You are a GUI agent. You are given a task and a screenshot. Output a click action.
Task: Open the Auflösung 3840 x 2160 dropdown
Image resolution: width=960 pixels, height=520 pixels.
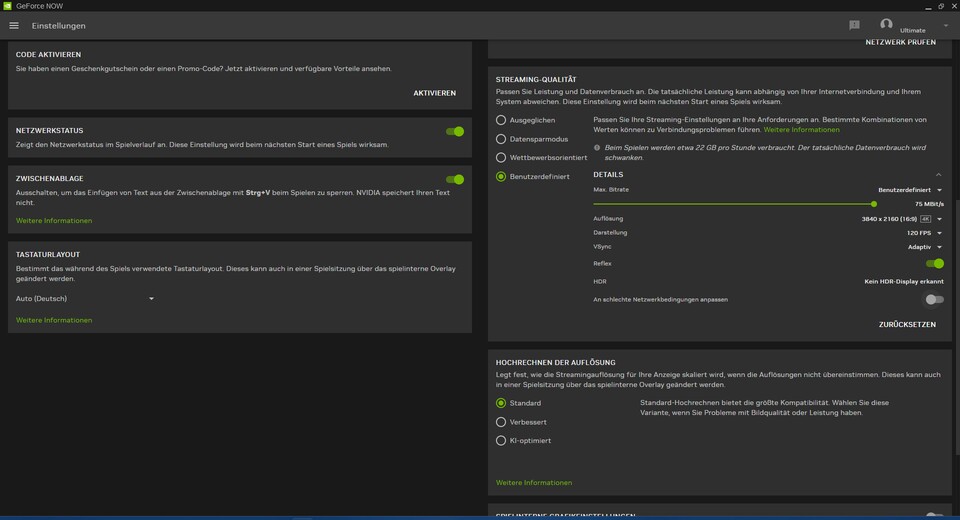point(901,219)
